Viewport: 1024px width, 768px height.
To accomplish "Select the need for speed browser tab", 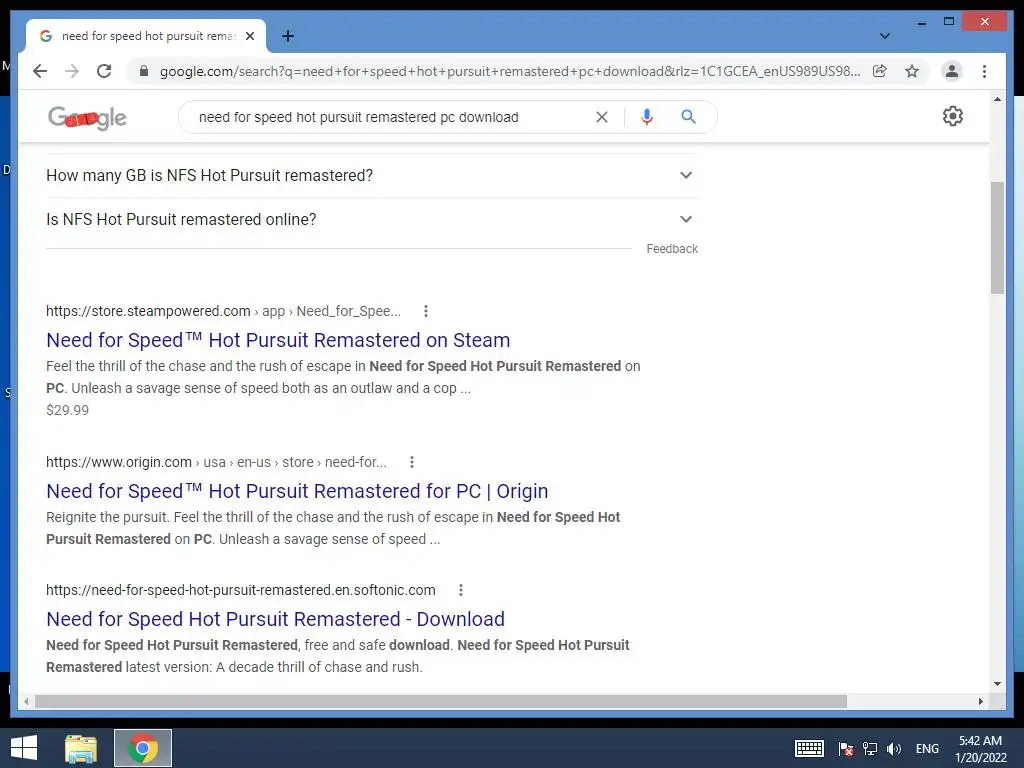I will point(146,37).
